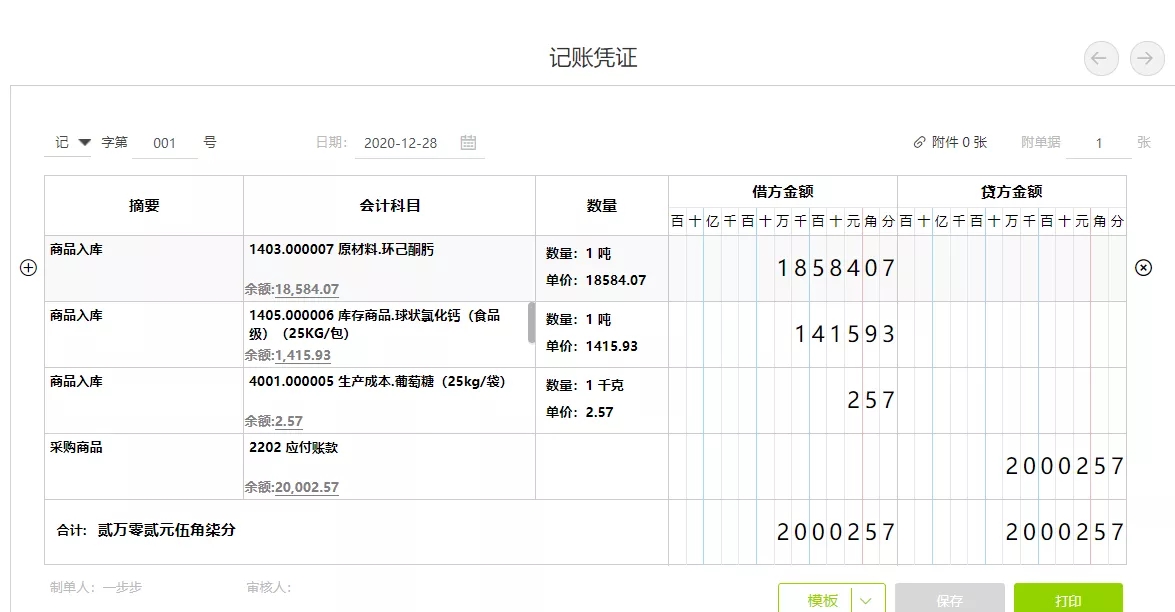Add a row with the plus icon
The width and height of the screenshot is (1175, 612).
point(28,267)
